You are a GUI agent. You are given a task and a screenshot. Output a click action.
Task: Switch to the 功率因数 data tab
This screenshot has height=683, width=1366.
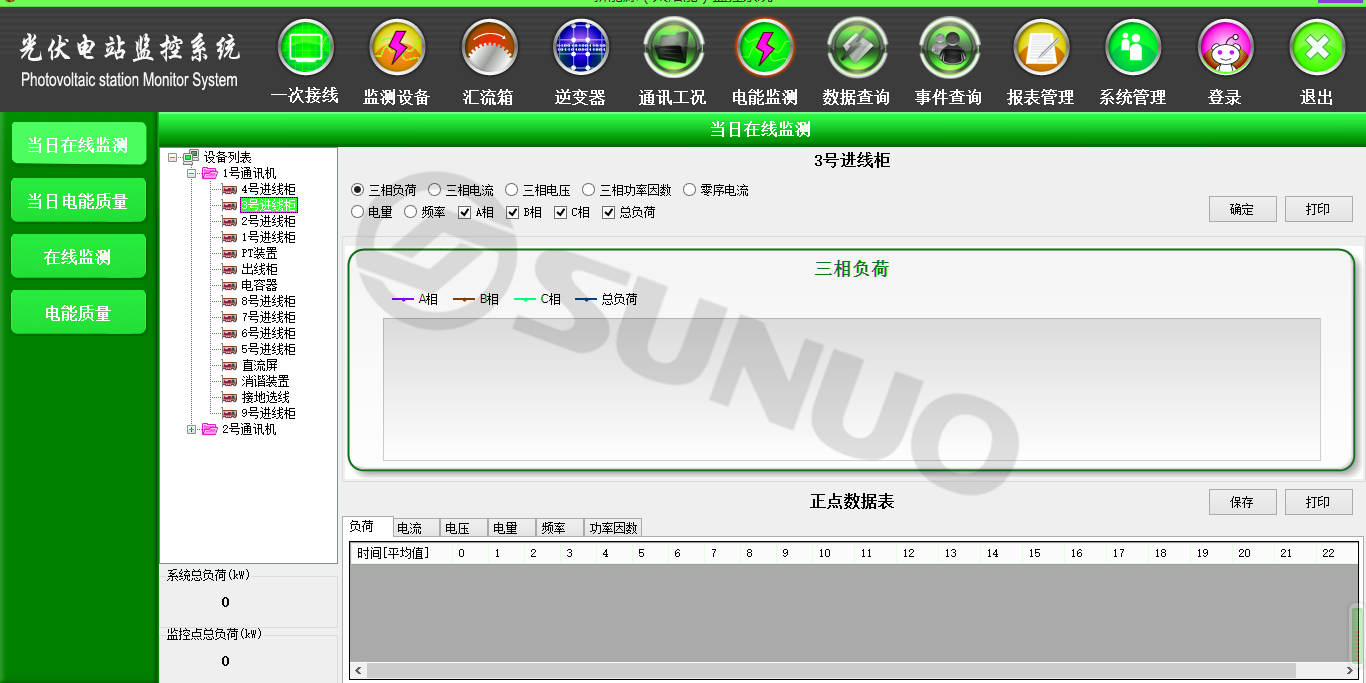pos(612,528)
